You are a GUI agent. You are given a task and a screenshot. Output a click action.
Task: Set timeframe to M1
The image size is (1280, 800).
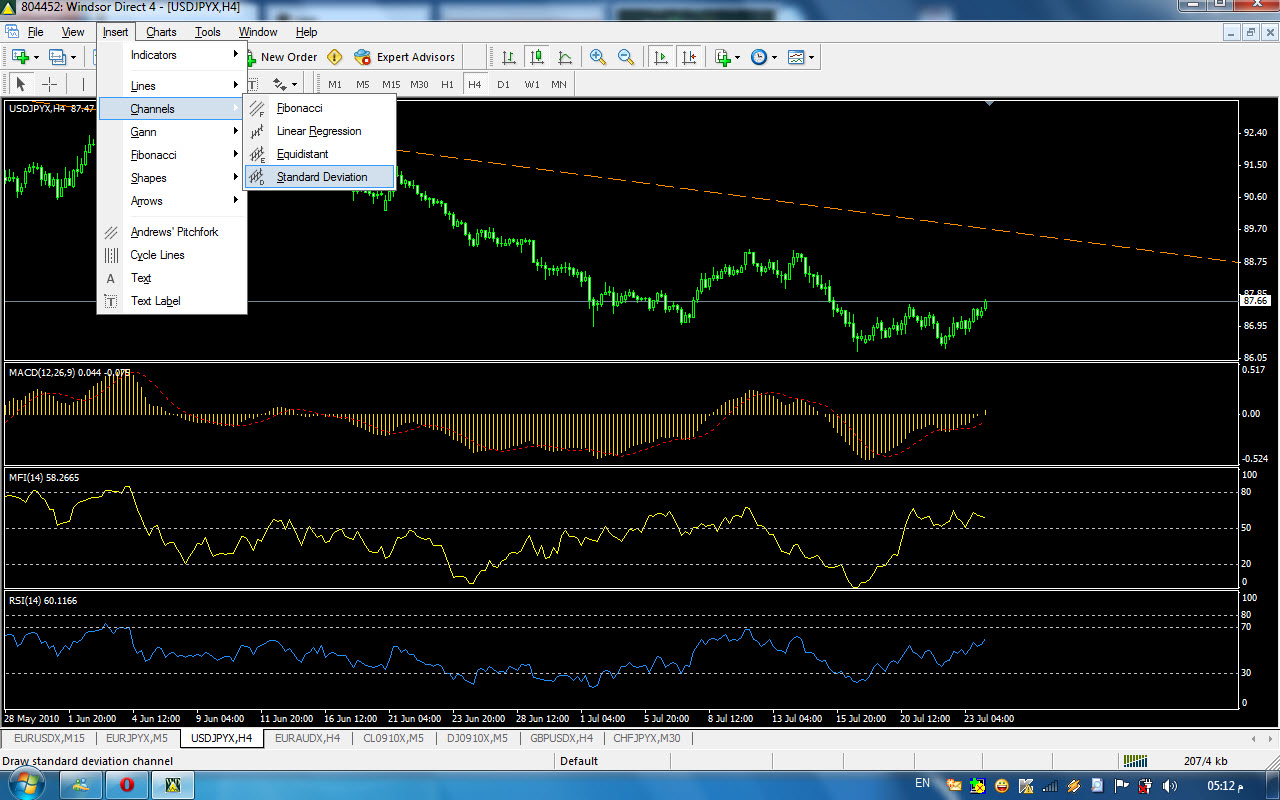(335, 84)
